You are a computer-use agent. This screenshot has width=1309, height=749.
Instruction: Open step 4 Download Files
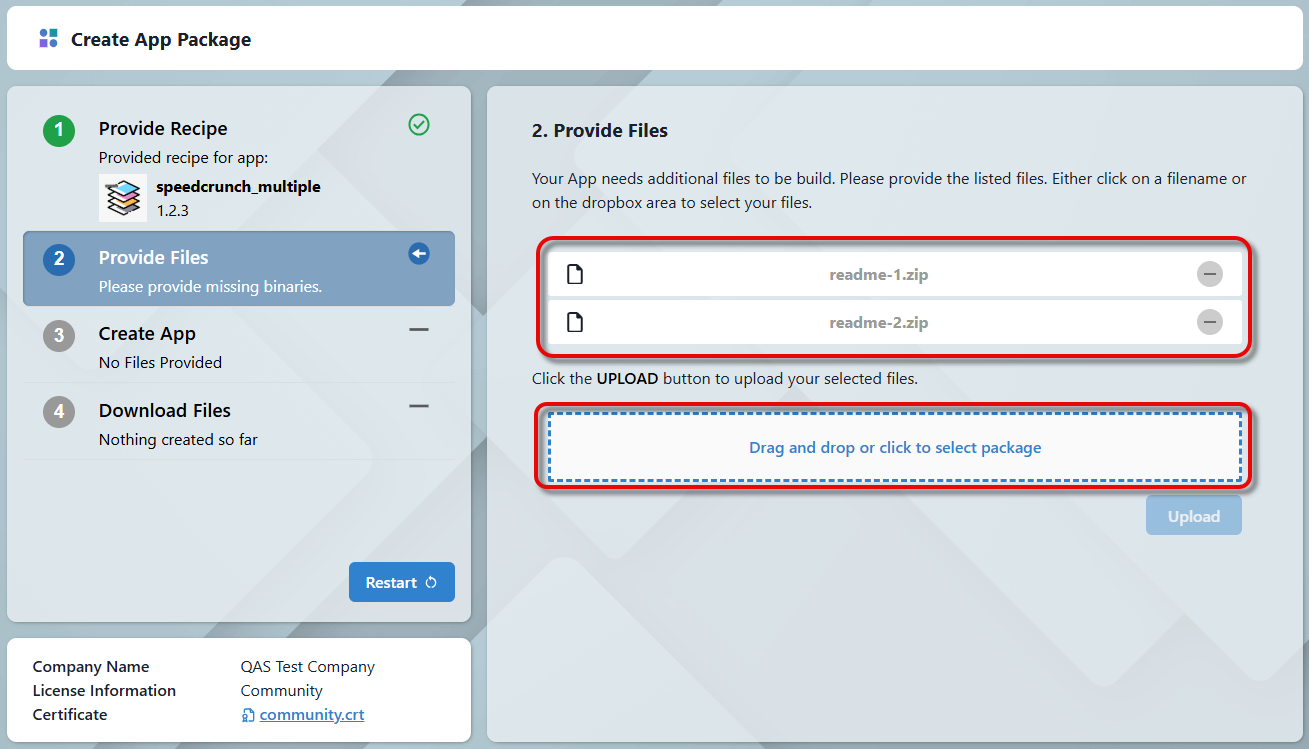tap(164, 411)
